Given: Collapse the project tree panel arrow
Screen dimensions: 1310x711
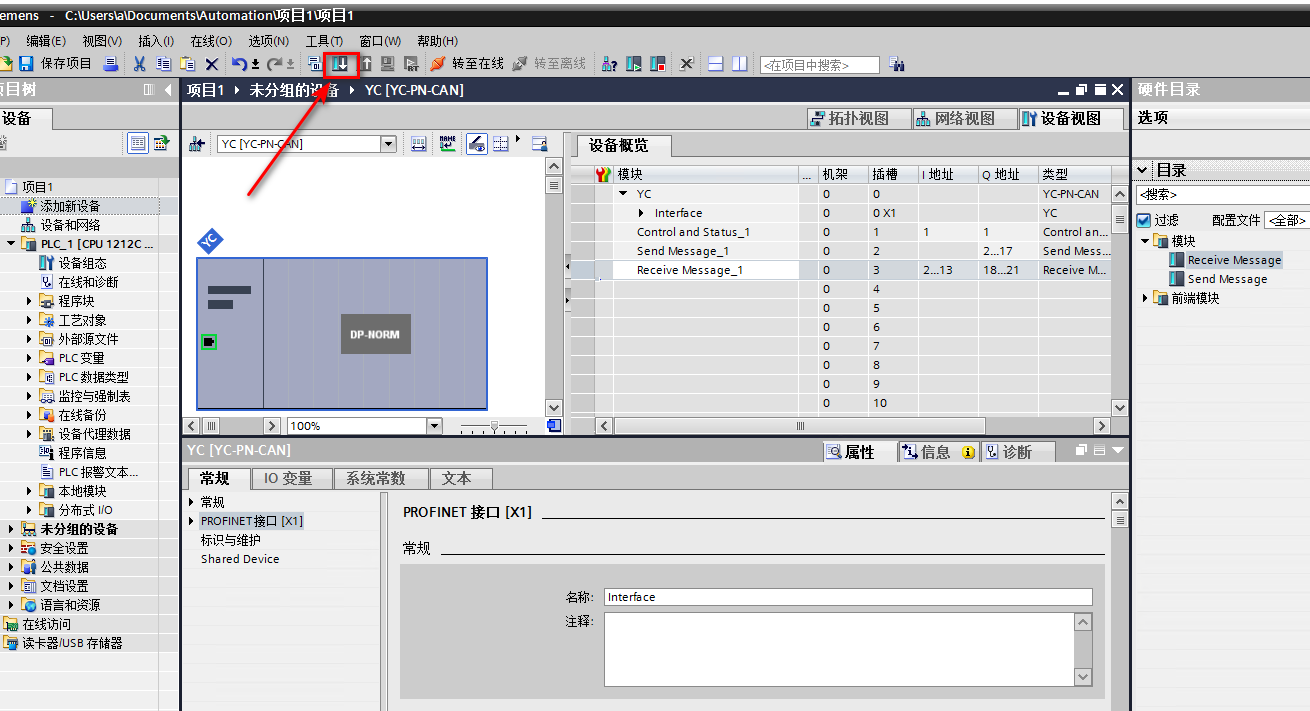Looking at the screenshot, I should (x=169, y=90).
